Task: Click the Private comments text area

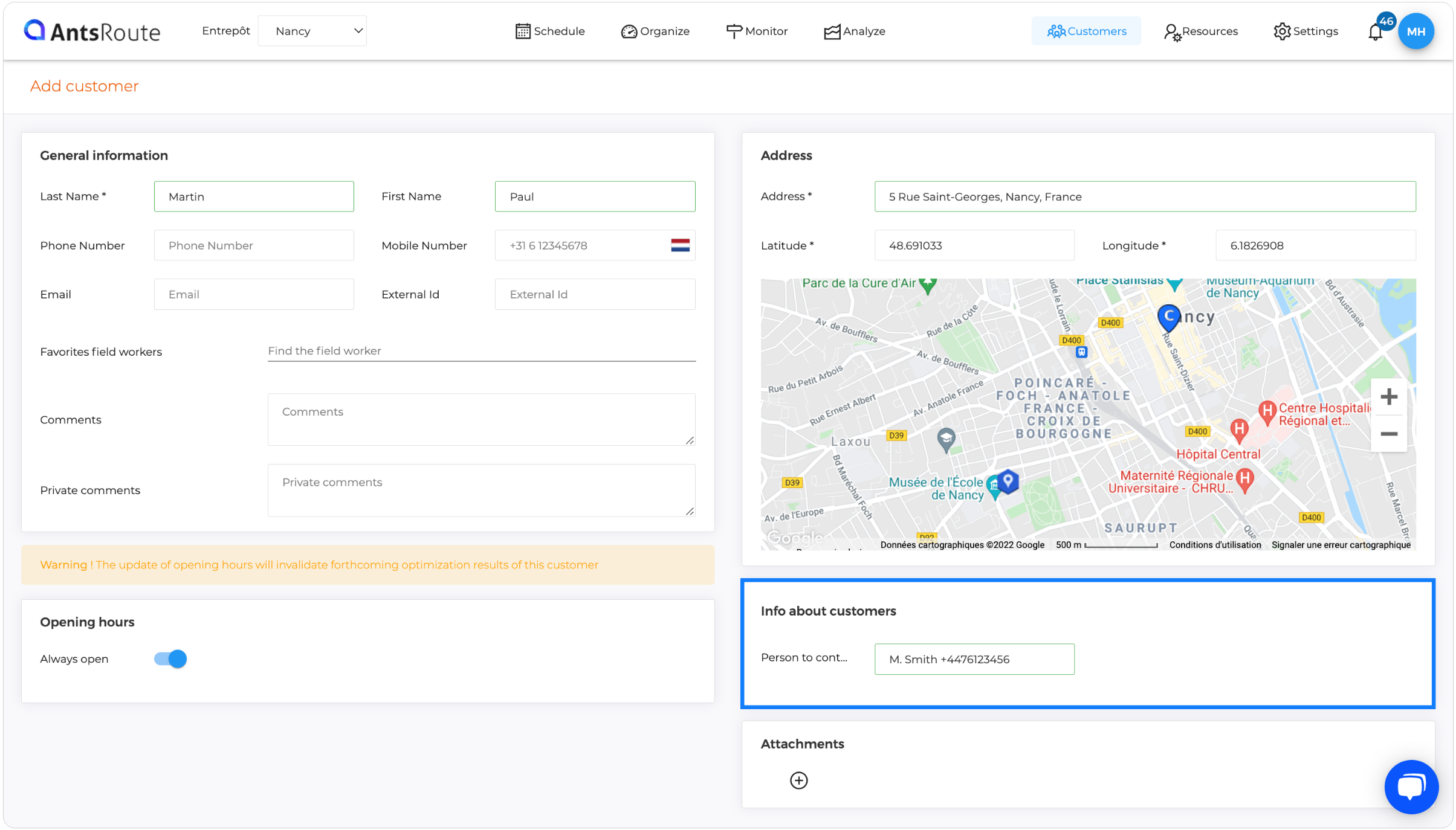Action: coord(481,490)
